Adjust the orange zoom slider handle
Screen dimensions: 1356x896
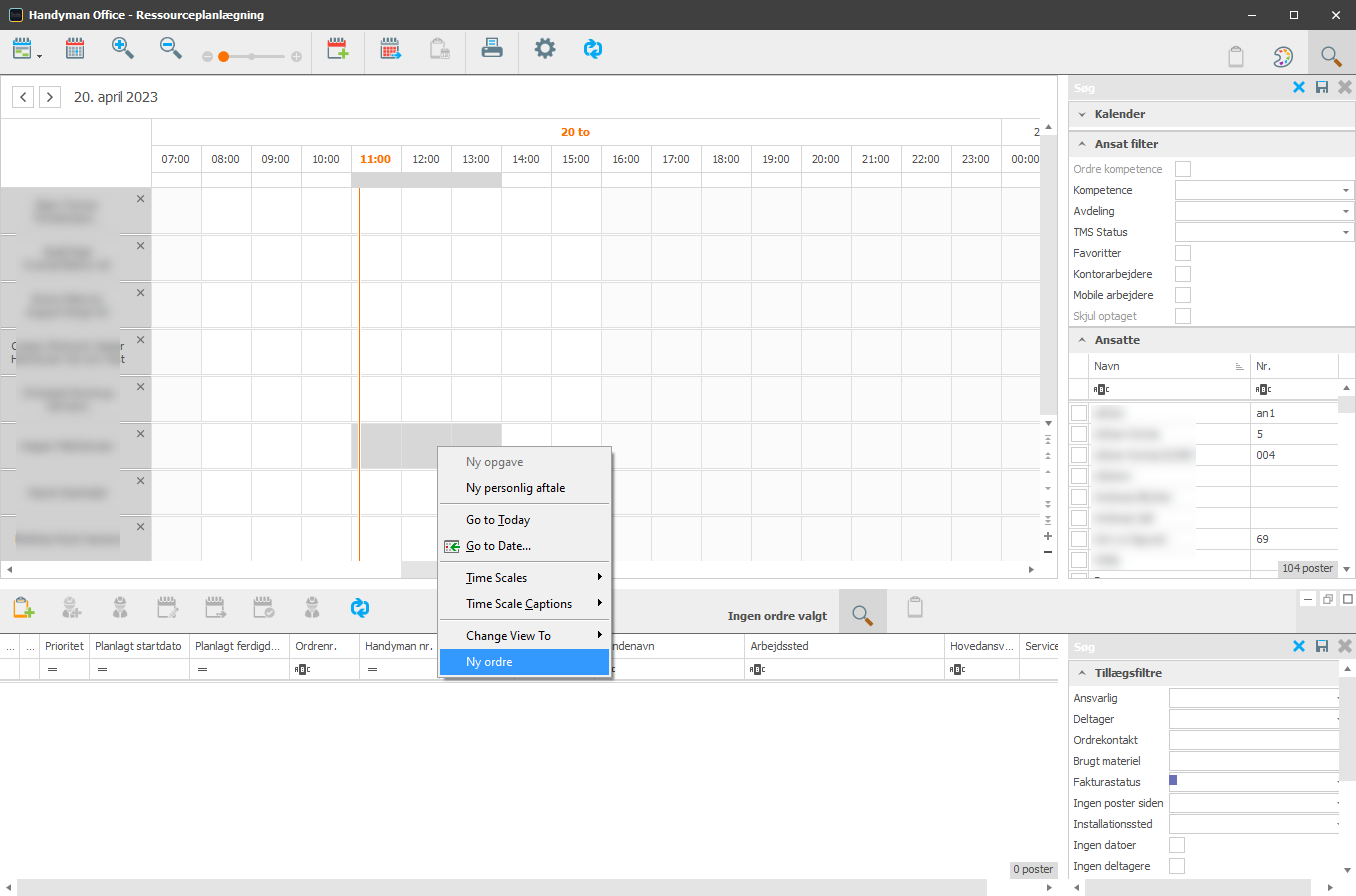pyautogui.click(x=224, y=57)
